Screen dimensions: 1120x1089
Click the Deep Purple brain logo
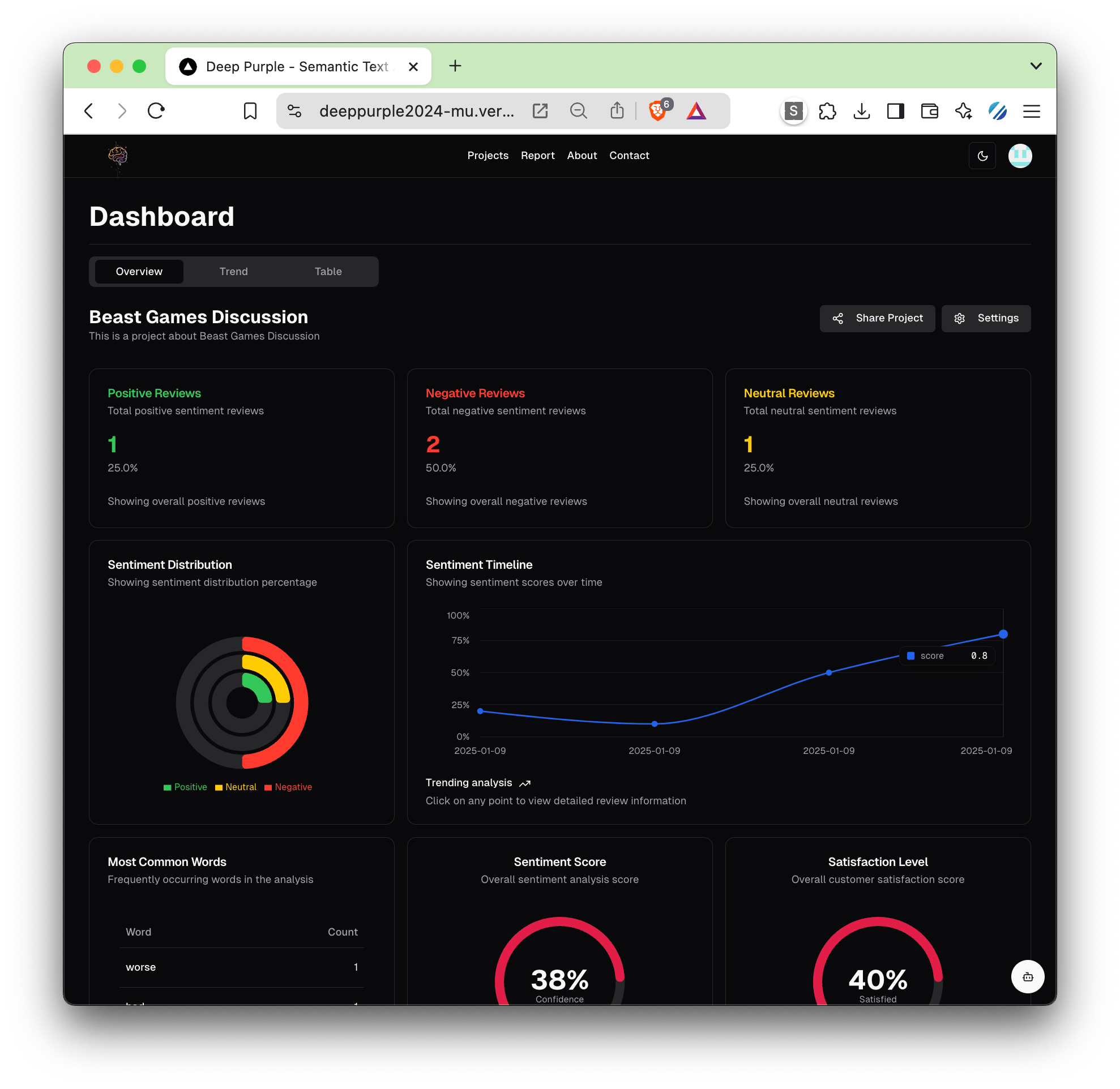pyautogui.click(x=118, y=156)
